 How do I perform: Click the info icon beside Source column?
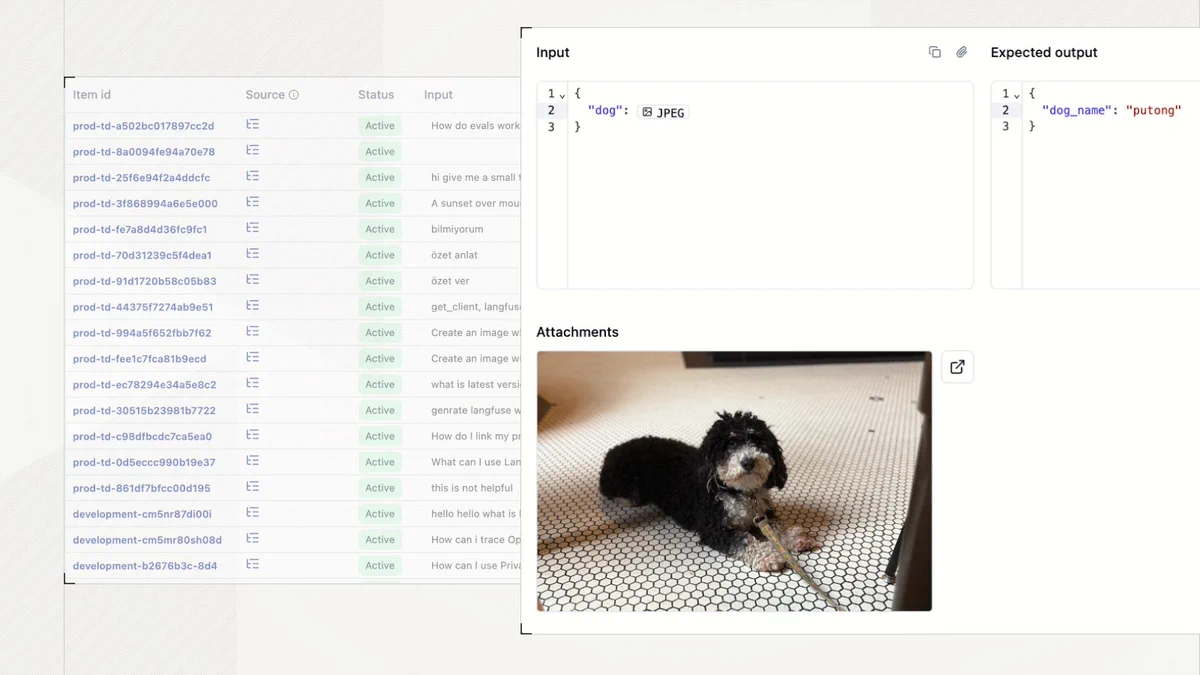coord(294,95)
